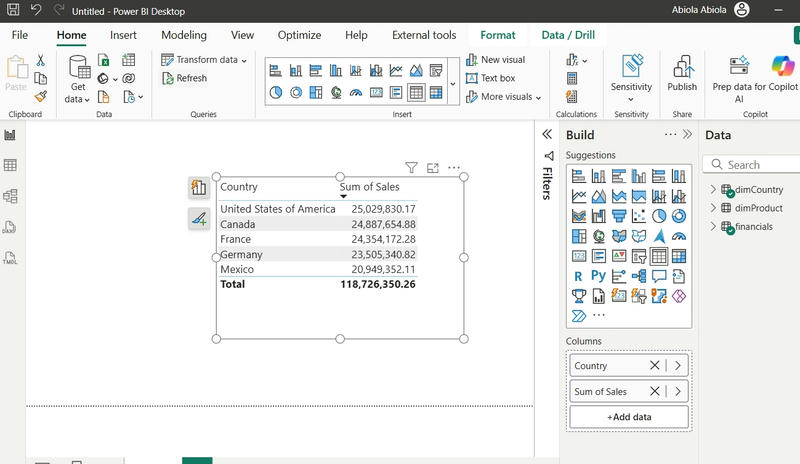Expand the financials table in Data pane
Image resolution: width=800 pixels, height=464 pixels.
point(713,227)
